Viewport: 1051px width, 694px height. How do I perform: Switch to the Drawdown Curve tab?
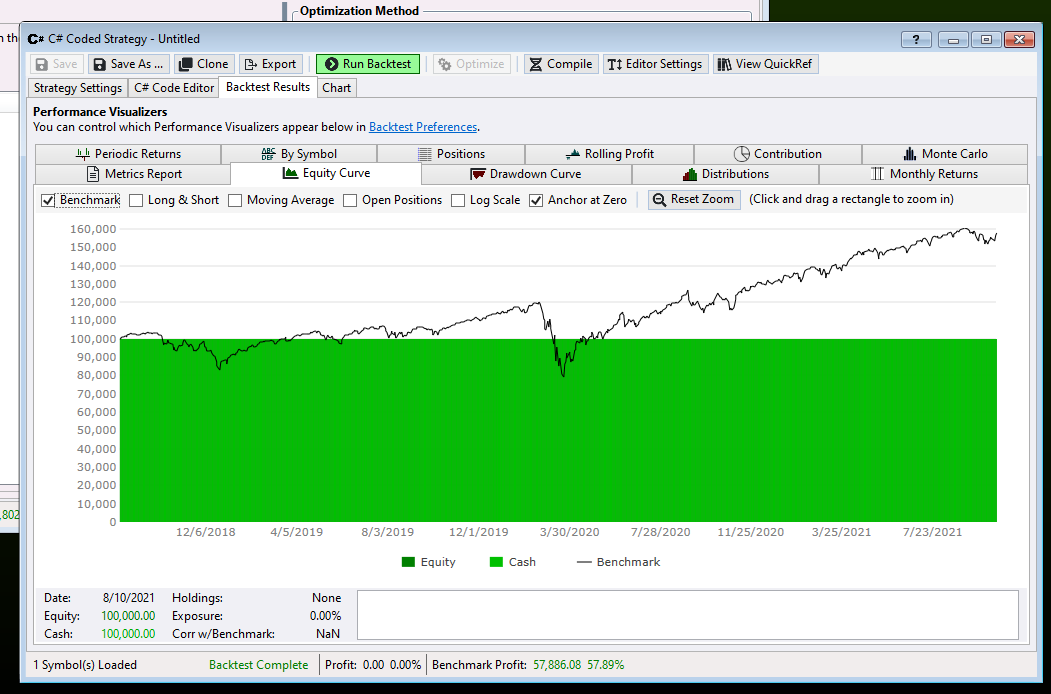click(526, 174)
